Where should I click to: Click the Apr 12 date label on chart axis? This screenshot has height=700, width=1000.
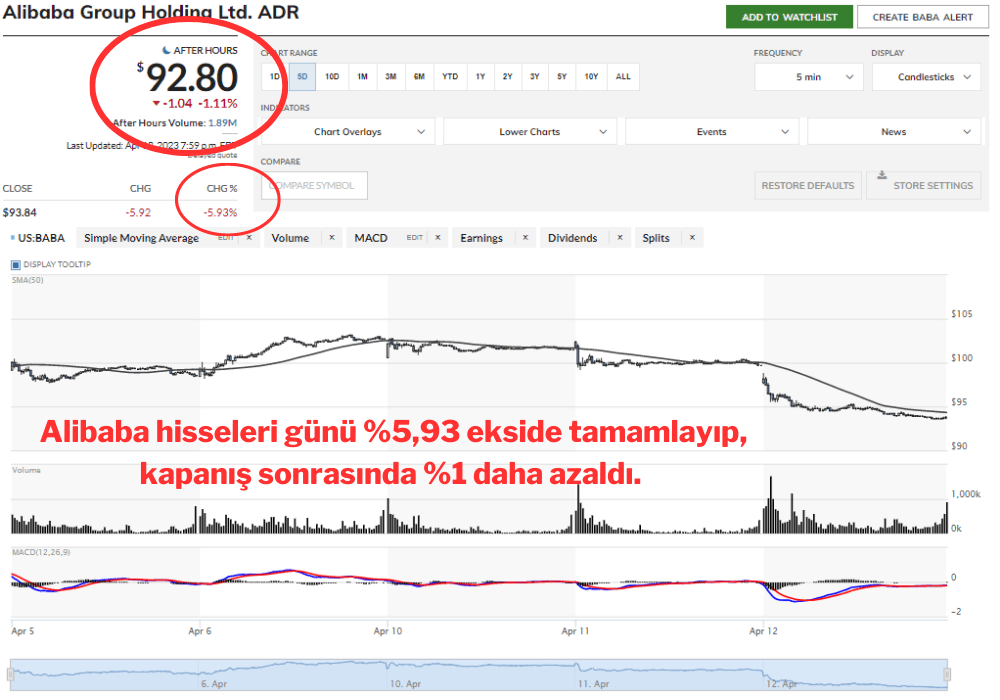click(x=763, y=631)
